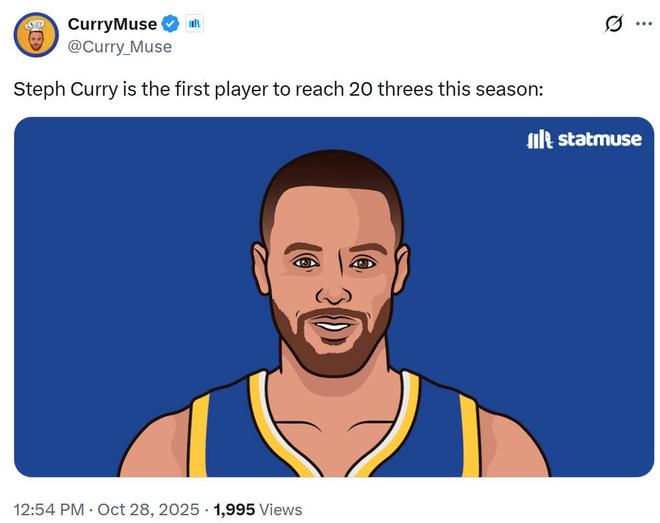Click the word "Steph Curry" in tweet

pos(61,89)
